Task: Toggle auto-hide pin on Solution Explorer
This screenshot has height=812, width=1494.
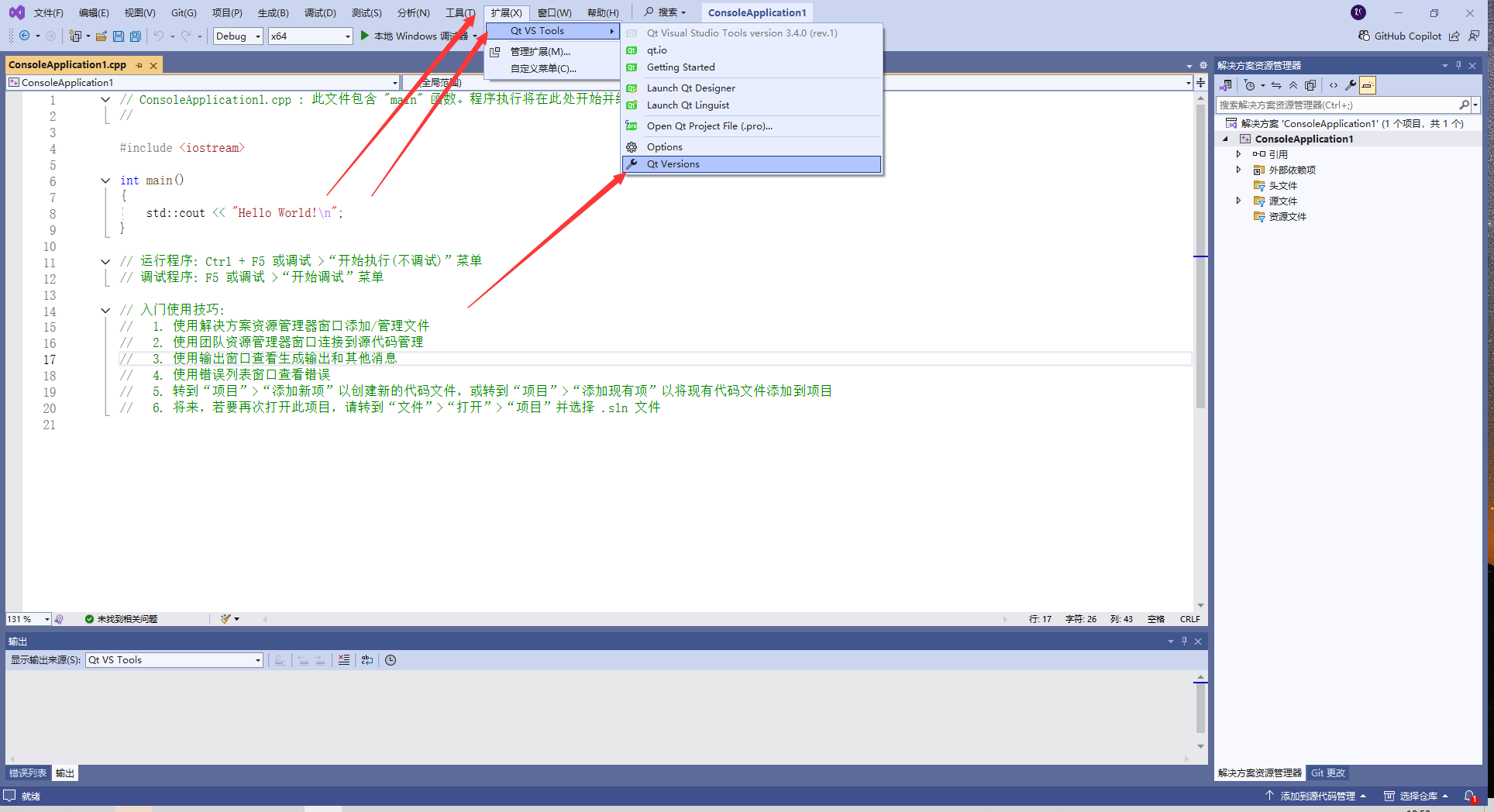Action: coord(1458,65)
